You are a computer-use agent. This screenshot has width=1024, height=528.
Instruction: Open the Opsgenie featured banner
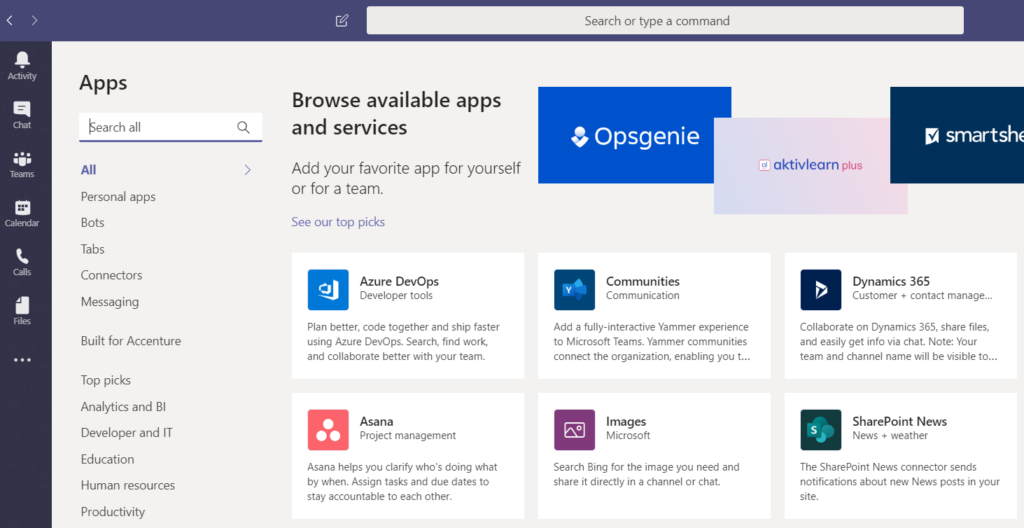coord(634,135)
